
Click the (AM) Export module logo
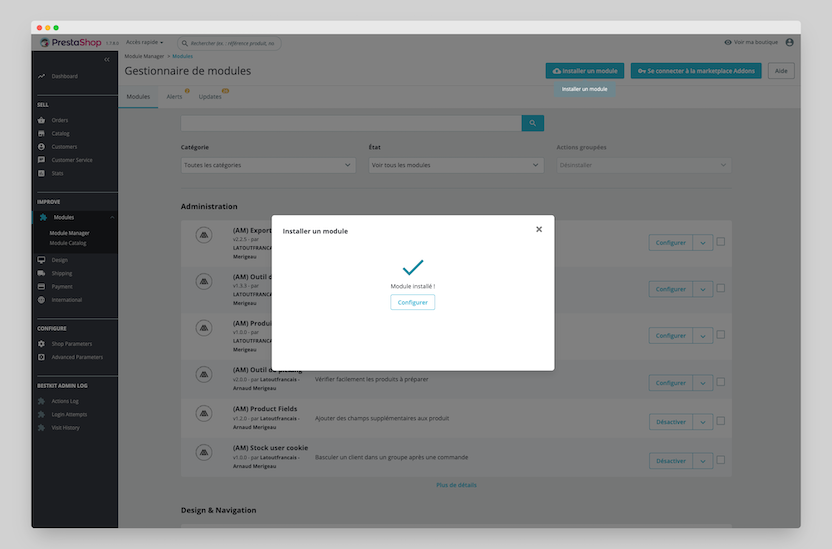[204, 235]
